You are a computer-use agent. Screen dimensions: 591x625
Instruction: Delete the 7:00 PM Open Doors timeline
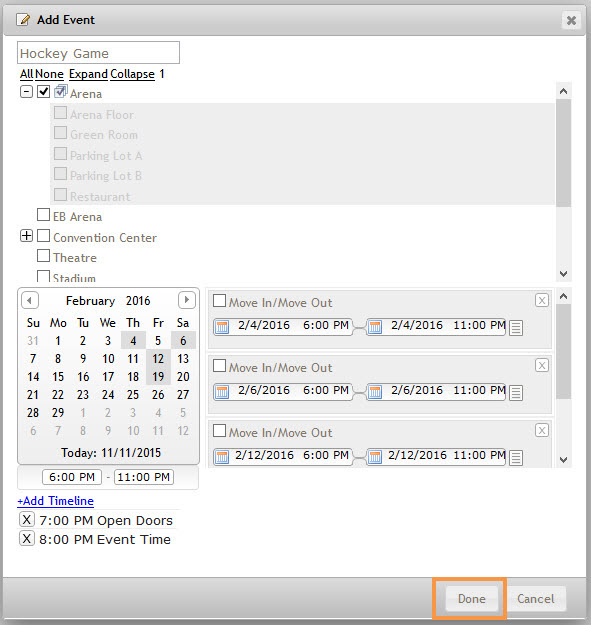[27, 519]
